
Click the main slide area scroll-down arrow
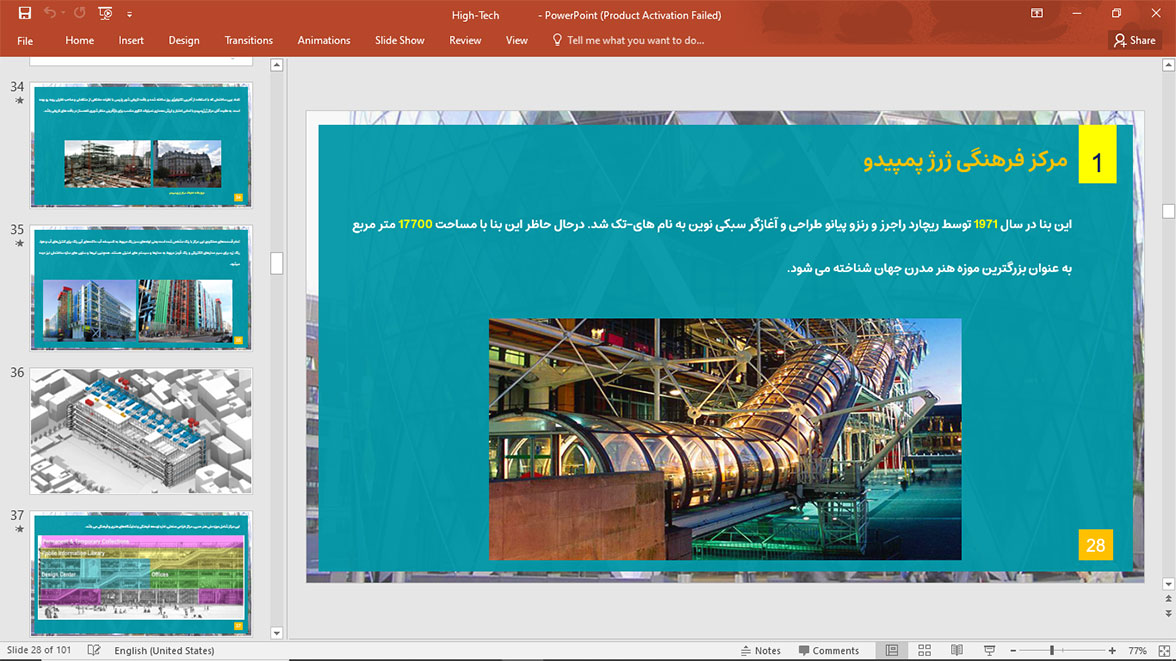(x=1168, y=584)
